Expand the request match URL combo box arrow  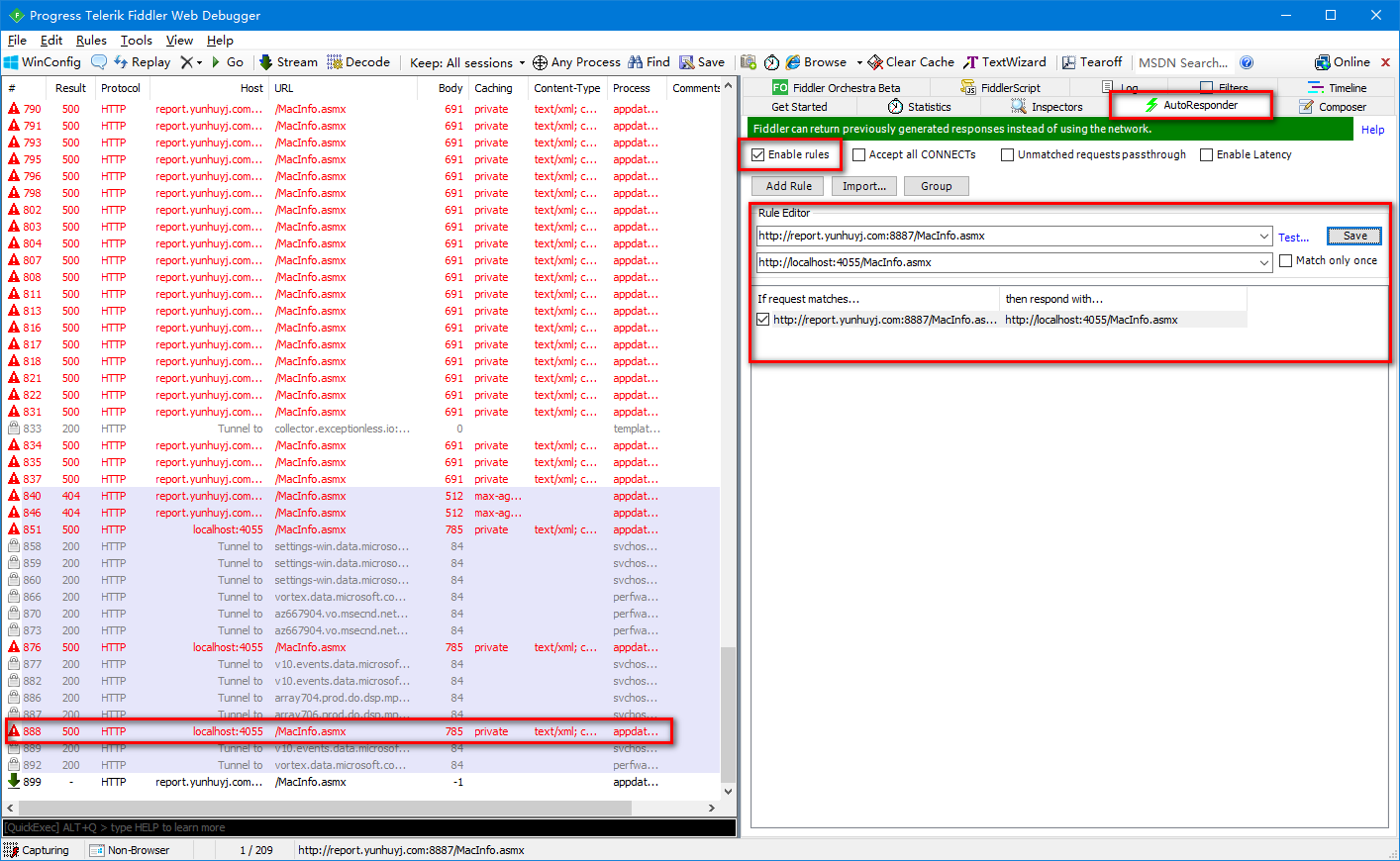1264,237
